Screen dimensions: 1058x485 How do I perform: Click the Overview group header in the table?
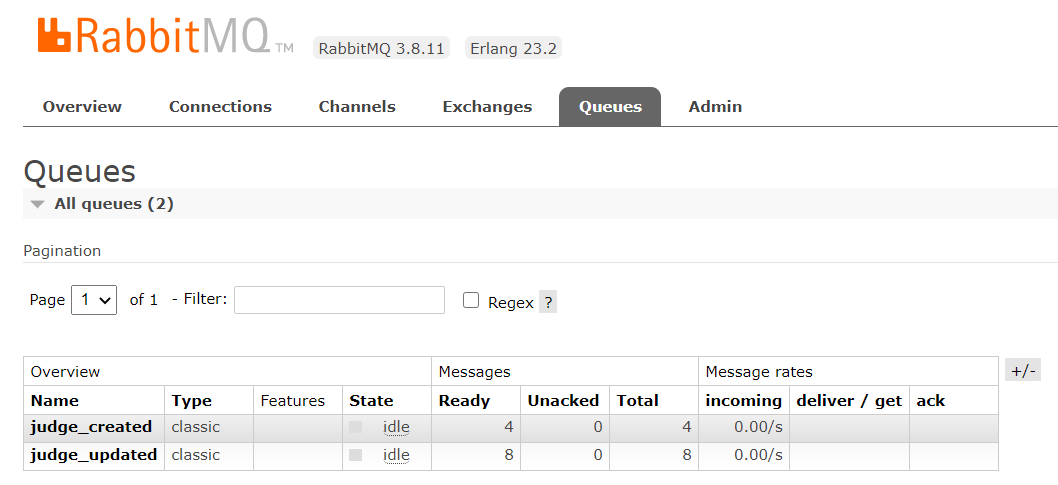pos(65,372)
